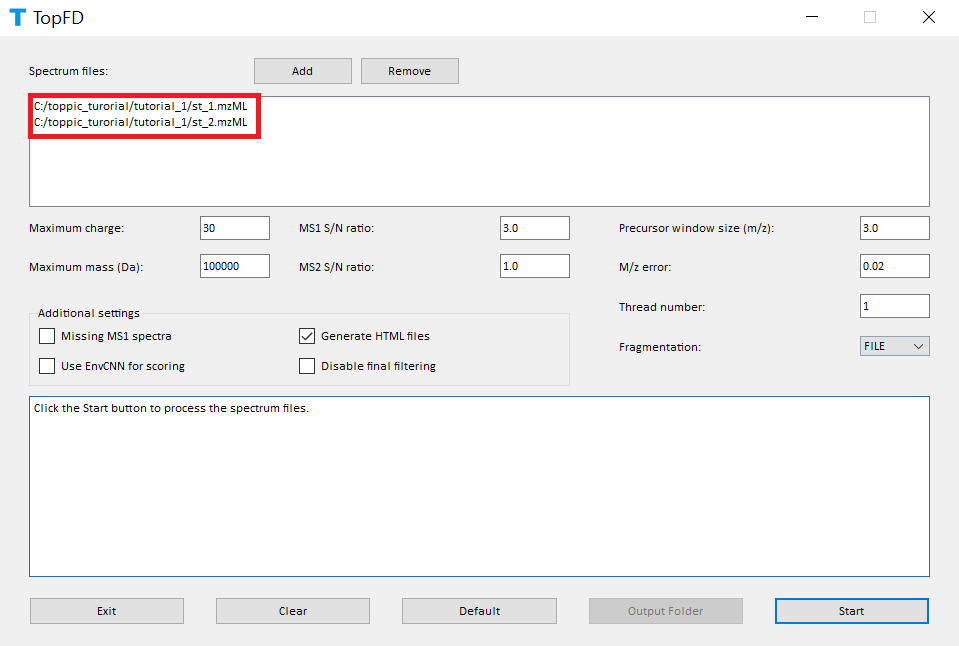Click the Exit button

[106, 611]
